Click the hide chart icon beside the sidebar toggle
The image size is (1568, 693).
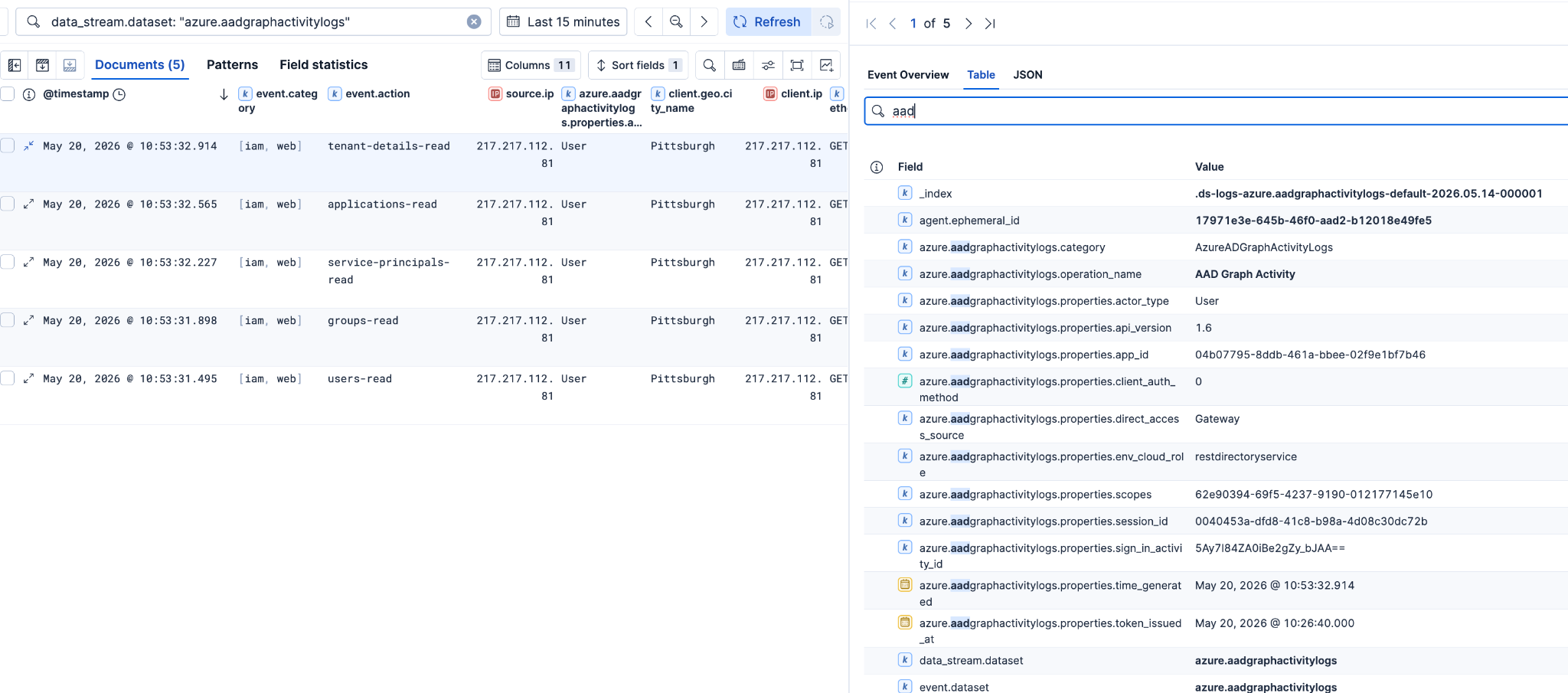point(43,65)
